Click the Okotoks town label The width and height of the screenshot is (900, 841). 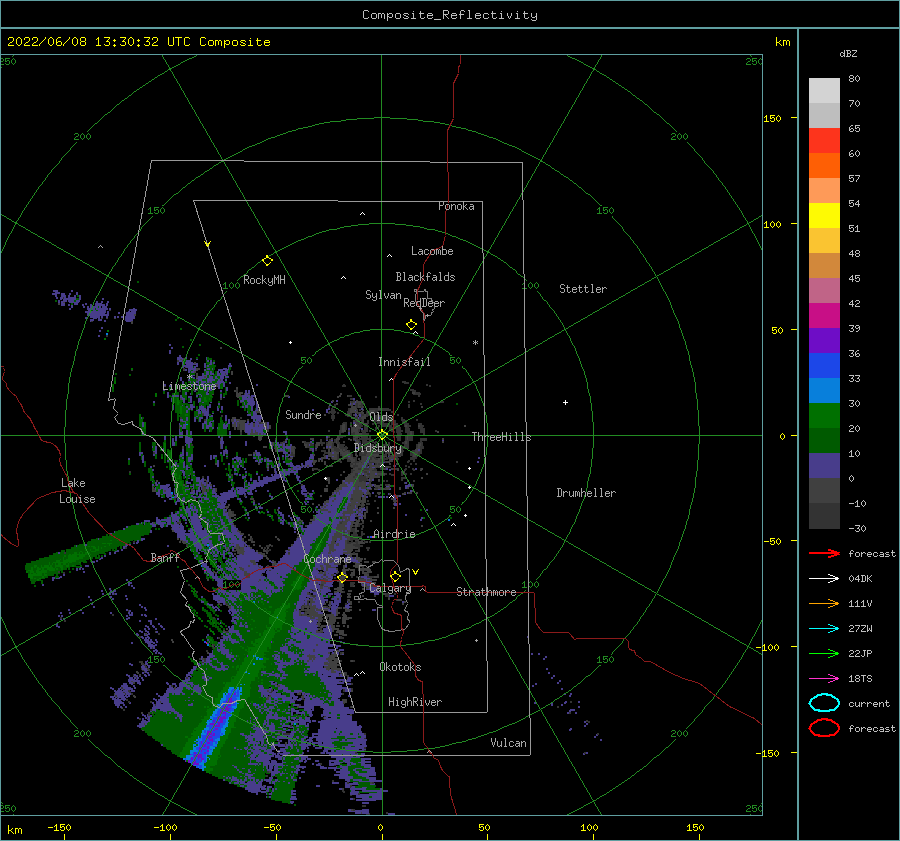pos(400,667)
